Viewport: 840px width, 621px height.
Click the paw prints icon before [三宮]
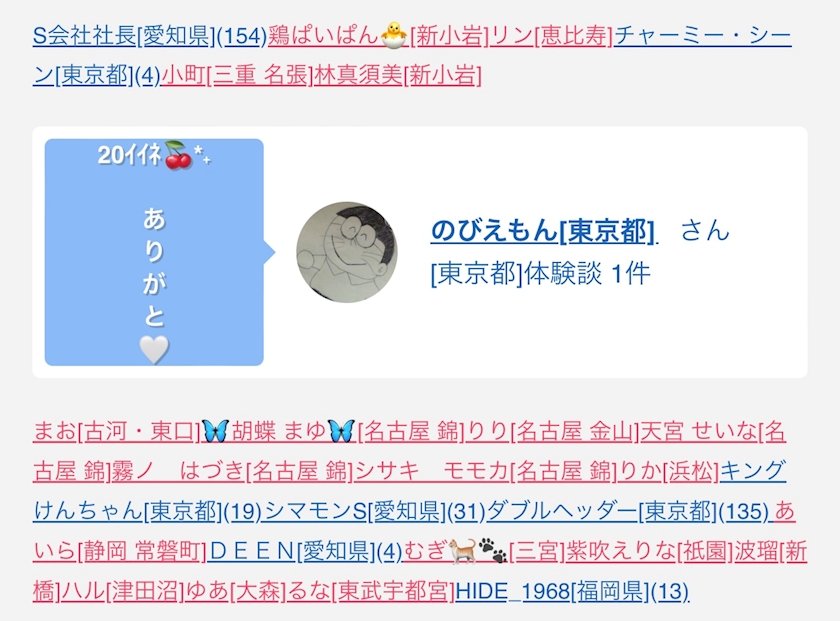point(492,551)
